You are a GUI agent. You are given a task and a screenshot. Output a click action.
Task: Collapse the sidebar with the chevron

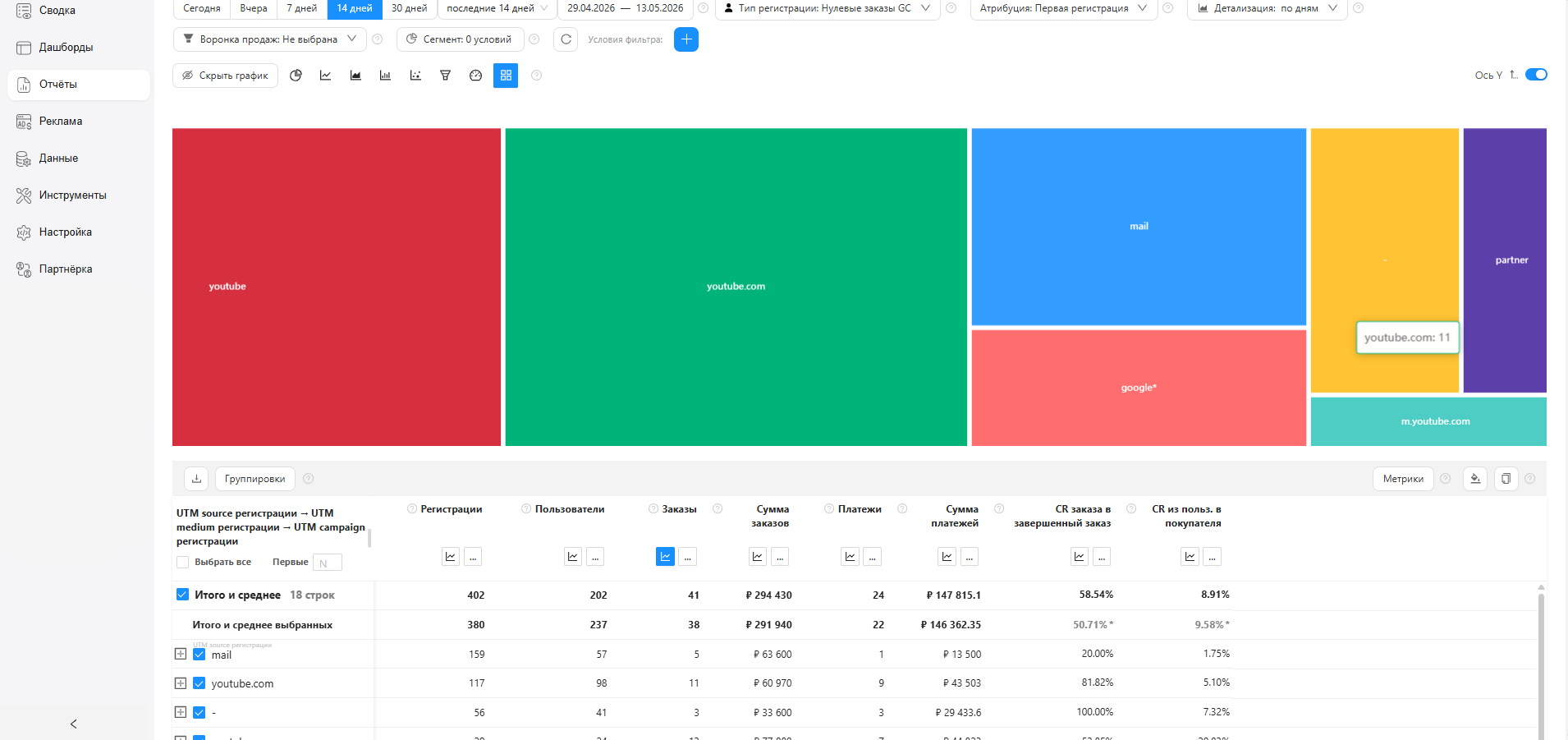pos(74,724)
